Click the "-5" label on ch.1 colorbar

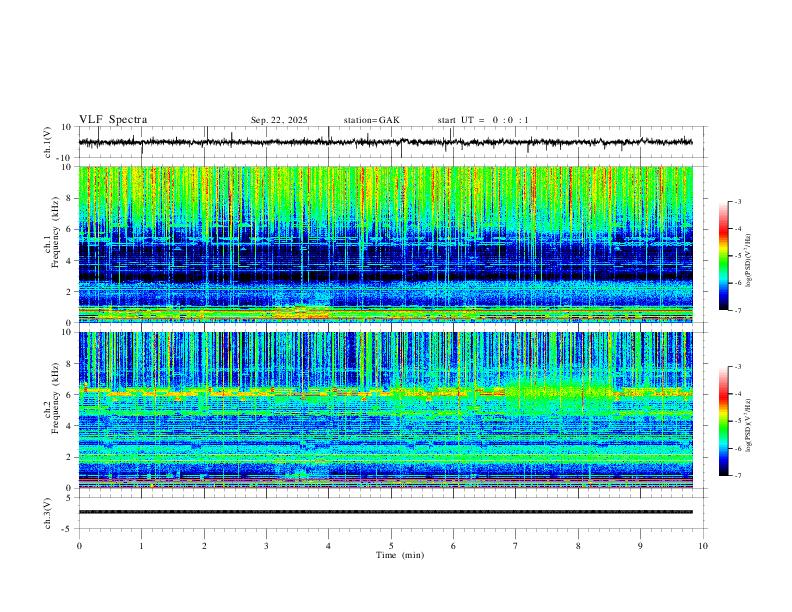[738, 256]
